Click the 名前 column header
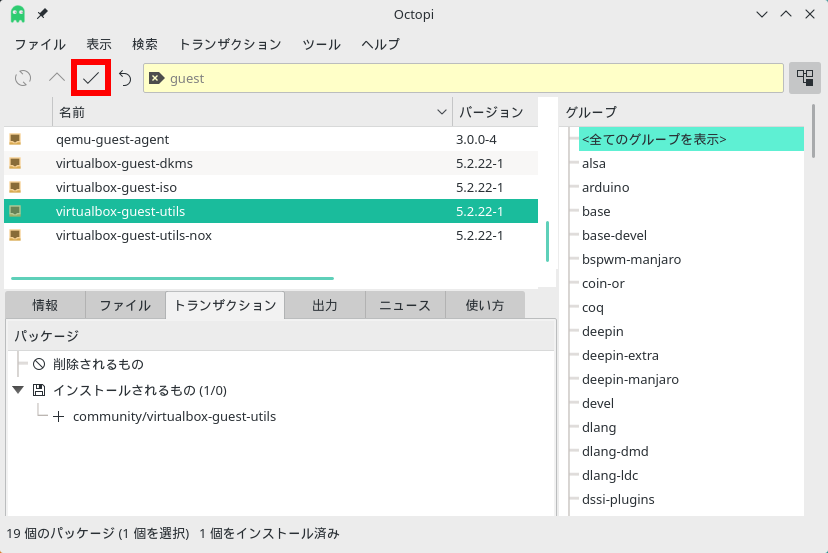The image size is (828, 553). [x=252, y=112]
